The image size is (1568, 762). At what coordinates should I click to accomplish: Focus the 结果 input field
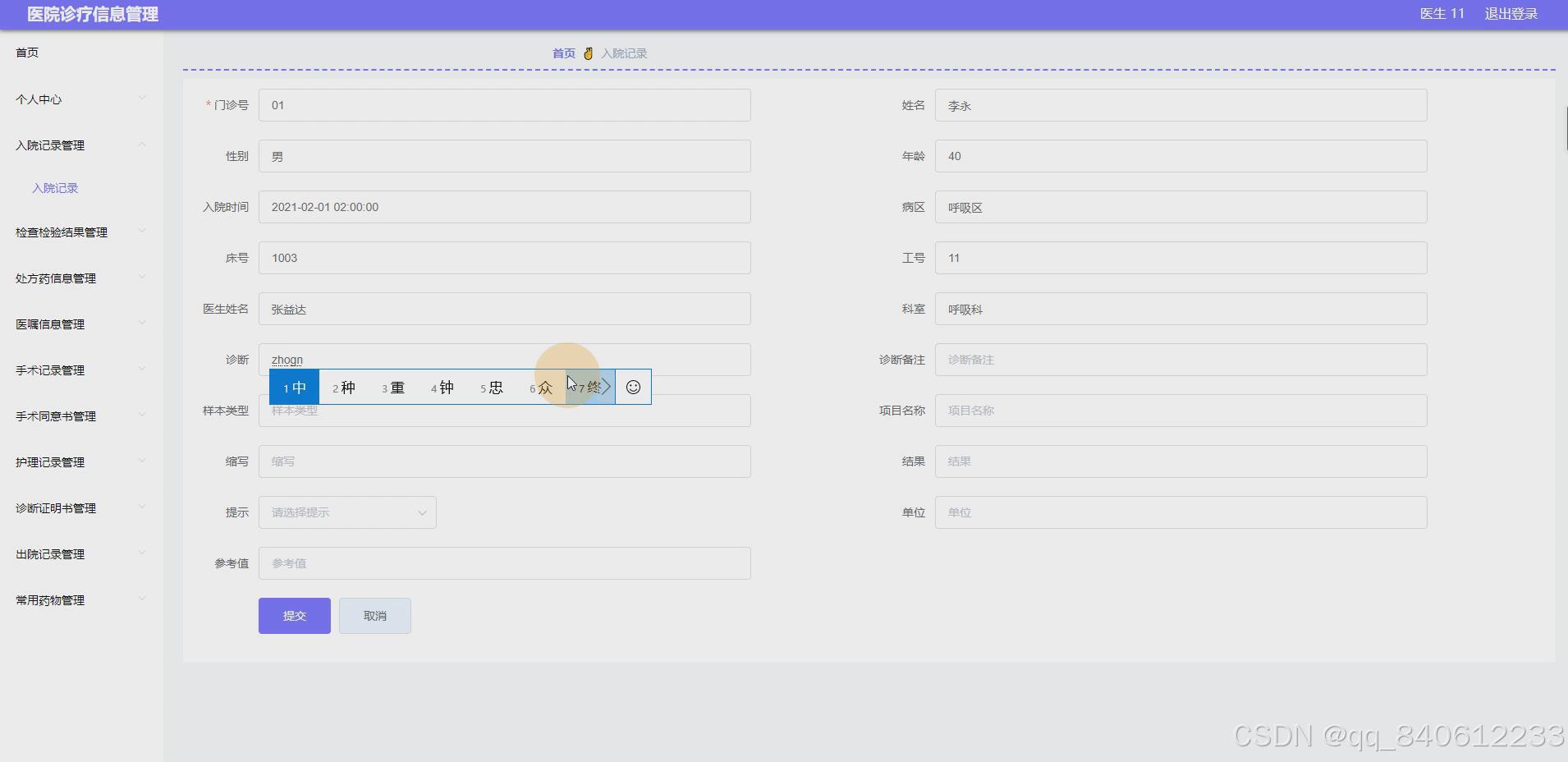click(1181, 461)
